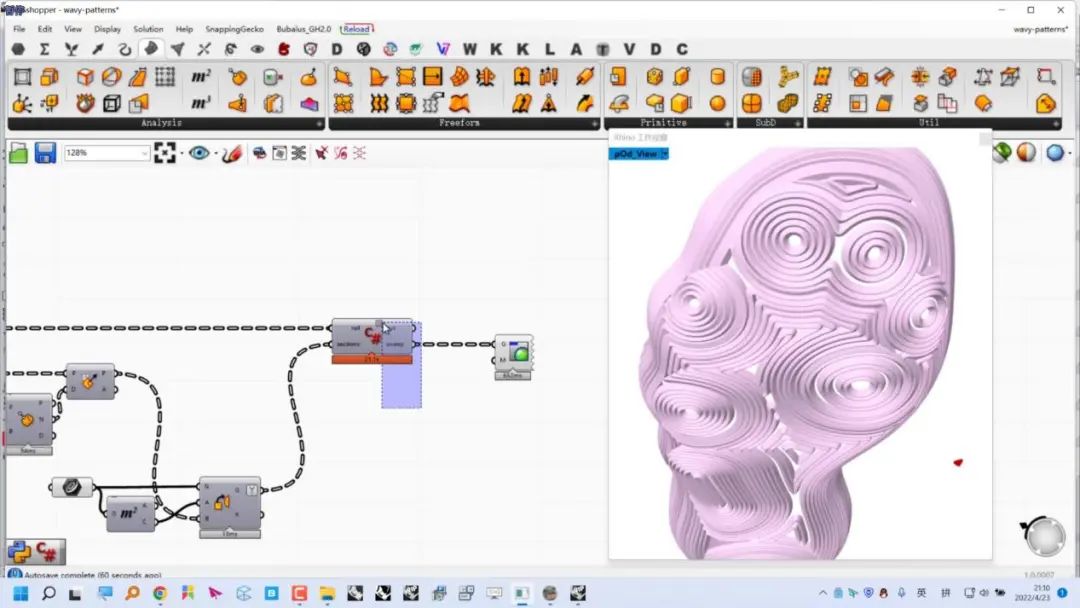1080x608 pixels.
Task: Open the SnappingGecko menu
Action: (234, 29)
